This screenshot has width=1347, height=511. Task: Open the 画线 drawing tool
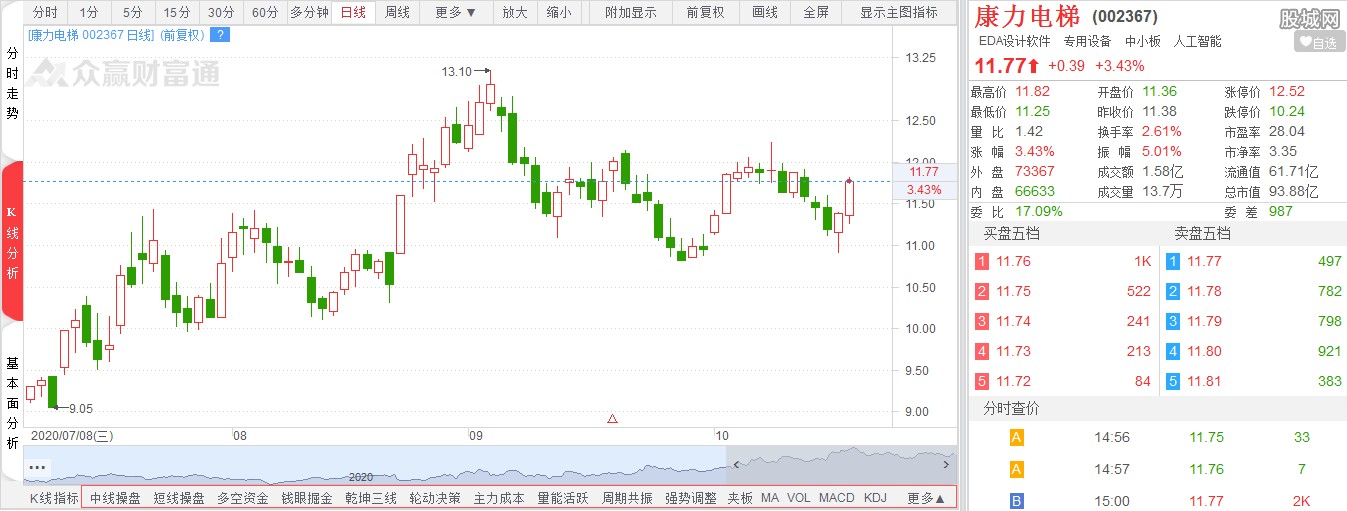(765, 13)
